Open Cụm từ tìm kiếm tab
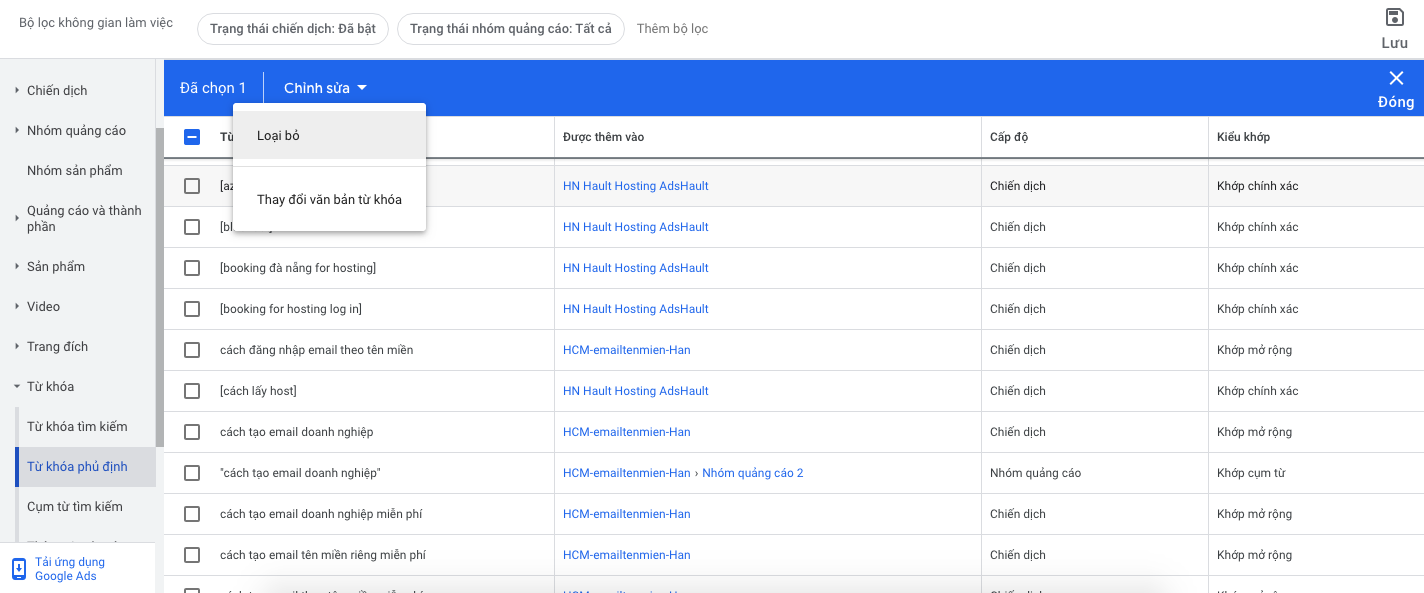The width and height of the screenshot is (1424, 593). coord(75,506)
